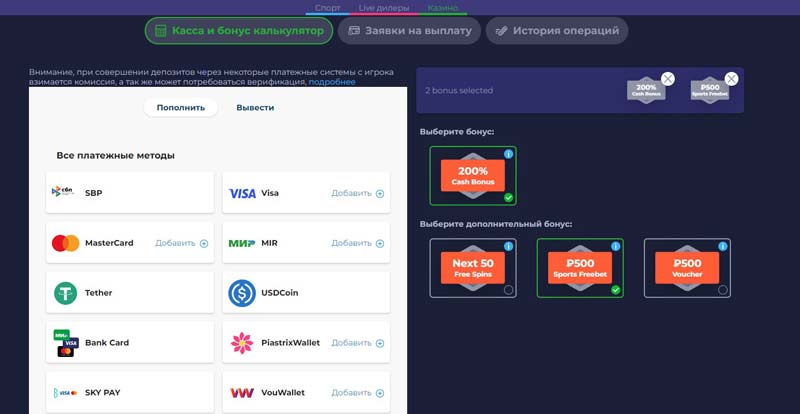Remove P500 Sports Freebet from selected bonuses
Viewport: 800px width, 414px height.
coord(731,79)
